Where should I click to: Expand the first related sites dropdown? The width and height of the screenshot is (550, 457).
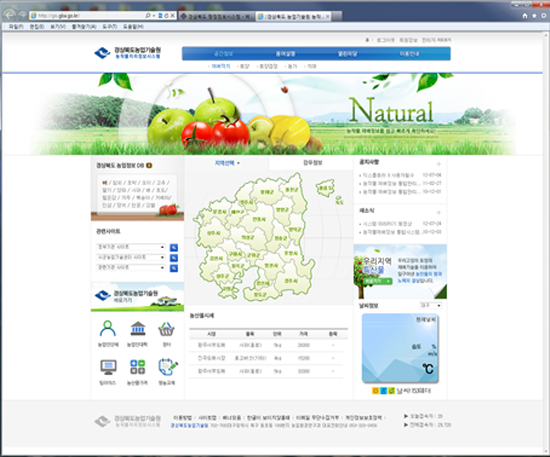pyautogui.click(x=130, y=247)
